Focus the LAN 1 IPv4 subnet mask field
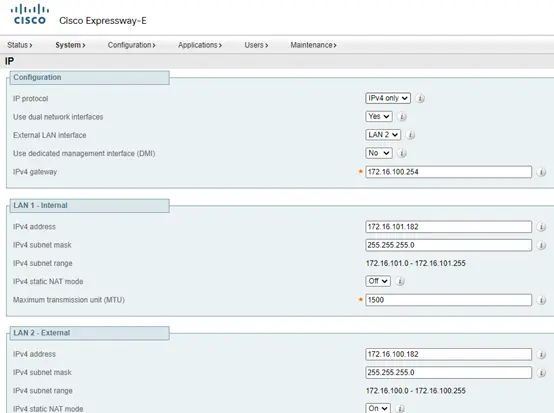The width and height of the screenshot is (554, 413). [448, 245]
